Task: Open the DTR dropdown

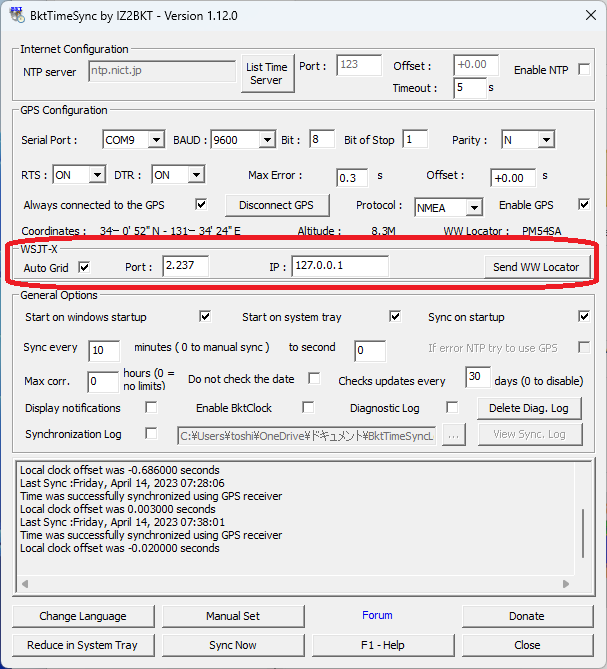Action: tap(196, 175)
